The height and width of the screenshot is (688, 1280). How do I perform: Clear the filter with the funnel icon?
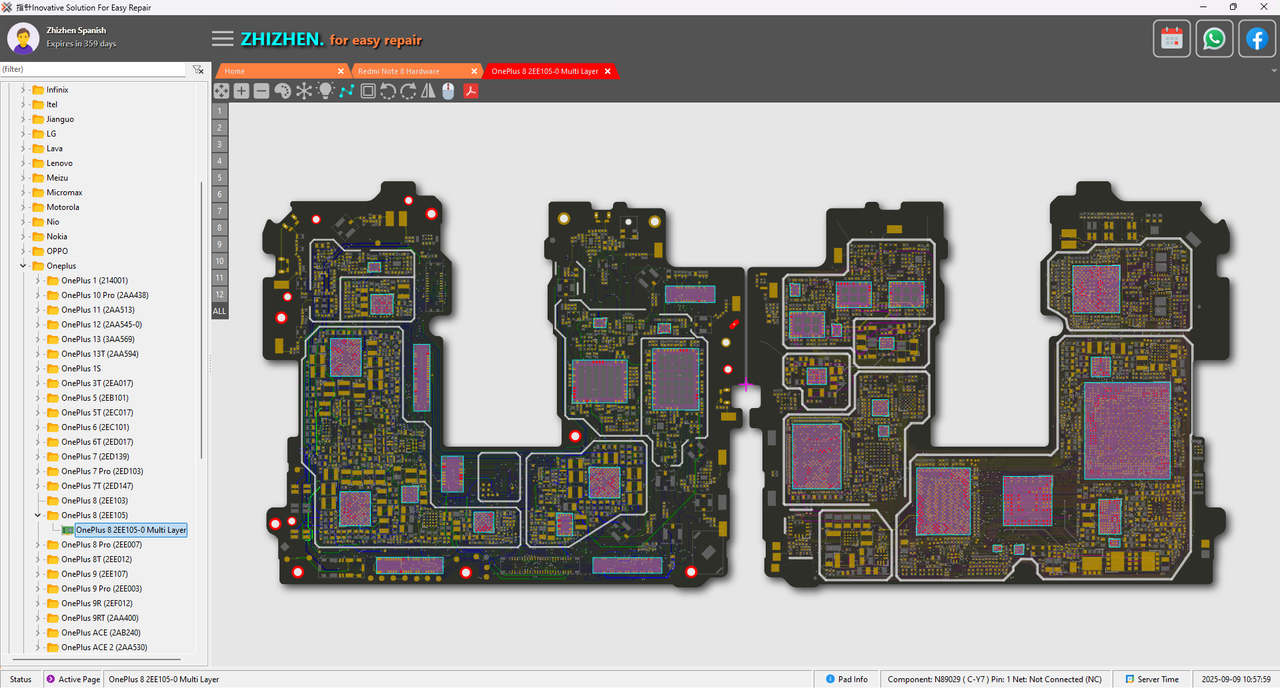coord(198,70)
